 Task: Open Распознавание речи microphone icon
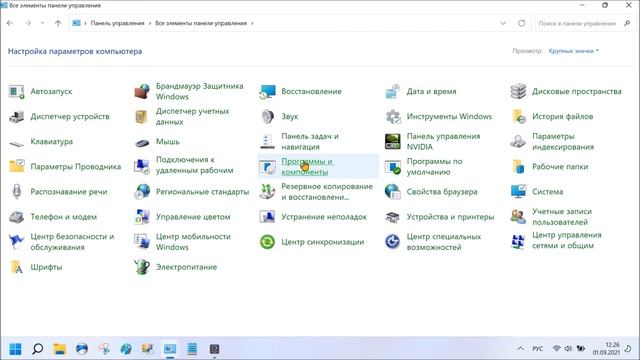coord(17,191)
